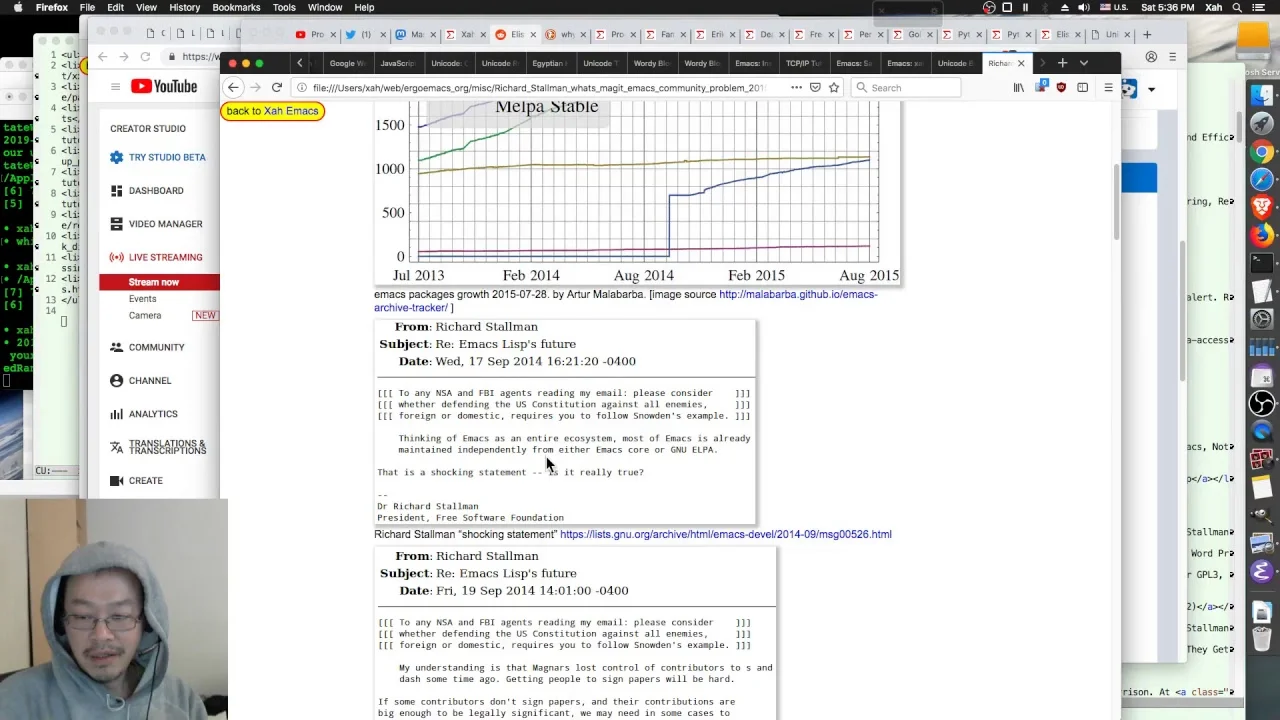Image resolution: width=1280 pixels, height=720 pixels.
Task: Open the History menu
Action: pyautogui.click(x=184, y=7)
